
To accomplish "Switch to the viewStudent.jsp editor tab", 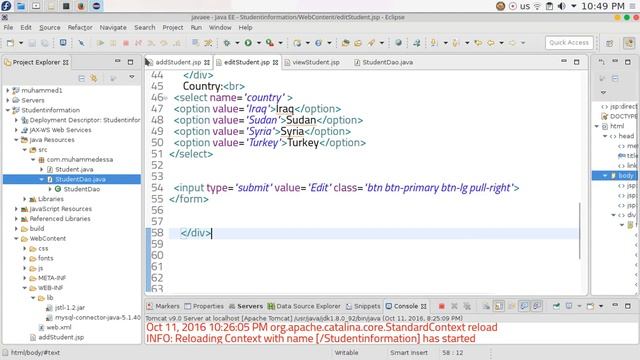I will (x=316, y=62).
